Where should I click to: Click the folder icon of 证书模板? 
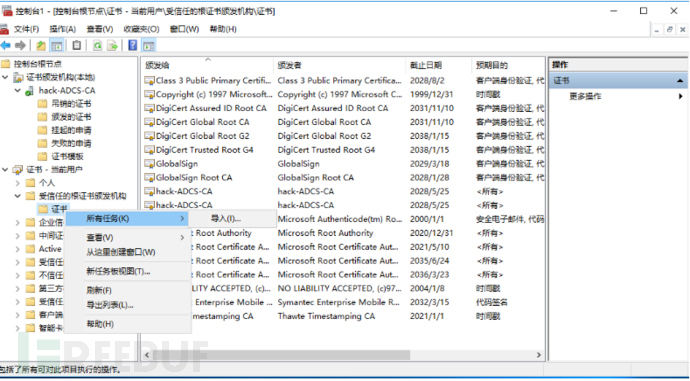tap(42, 156)
